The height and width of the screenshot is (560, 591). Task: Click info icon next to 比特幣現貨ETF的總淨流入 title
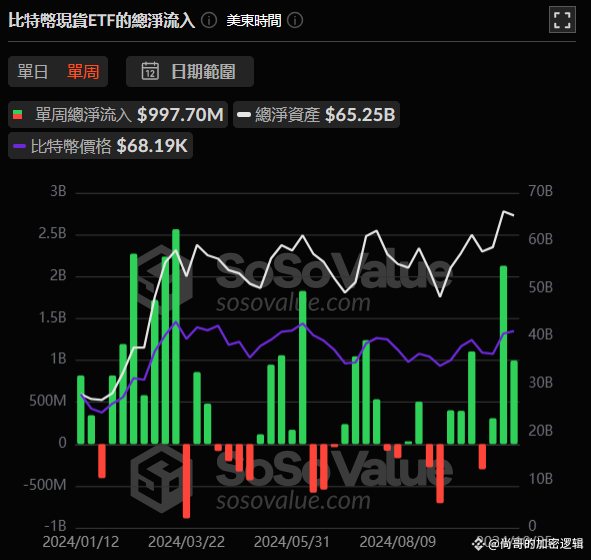[x=209, y=20]
